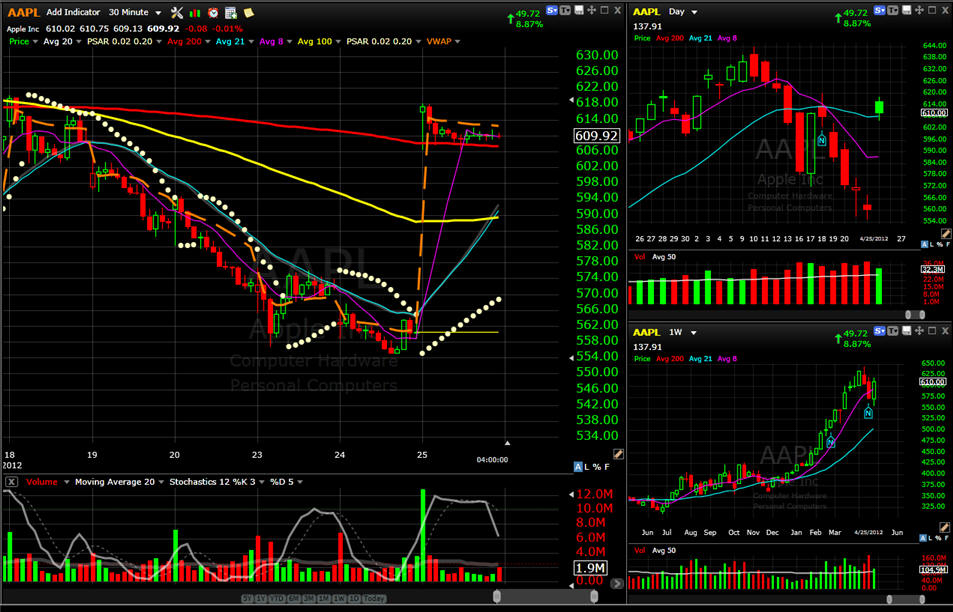Click the blue S icon in 30 Minute chart
Viewport: 953px width, 612px height.
[x=552, y=10]
